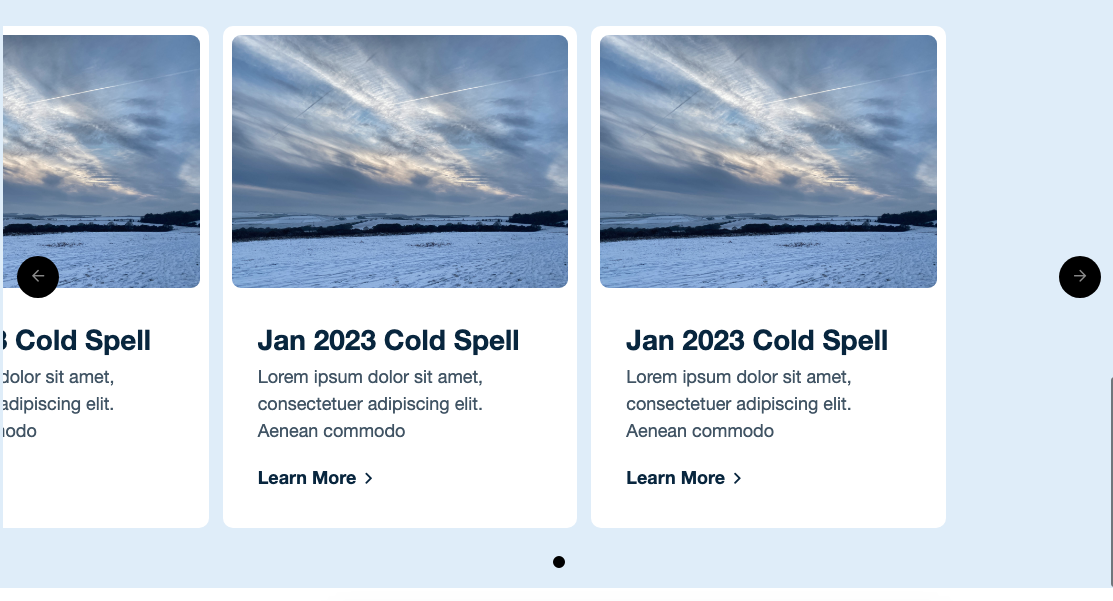Click the right card's Lorem ipsum description
1113x601 pixels.
pyautogui.click(x=739, y=404)
